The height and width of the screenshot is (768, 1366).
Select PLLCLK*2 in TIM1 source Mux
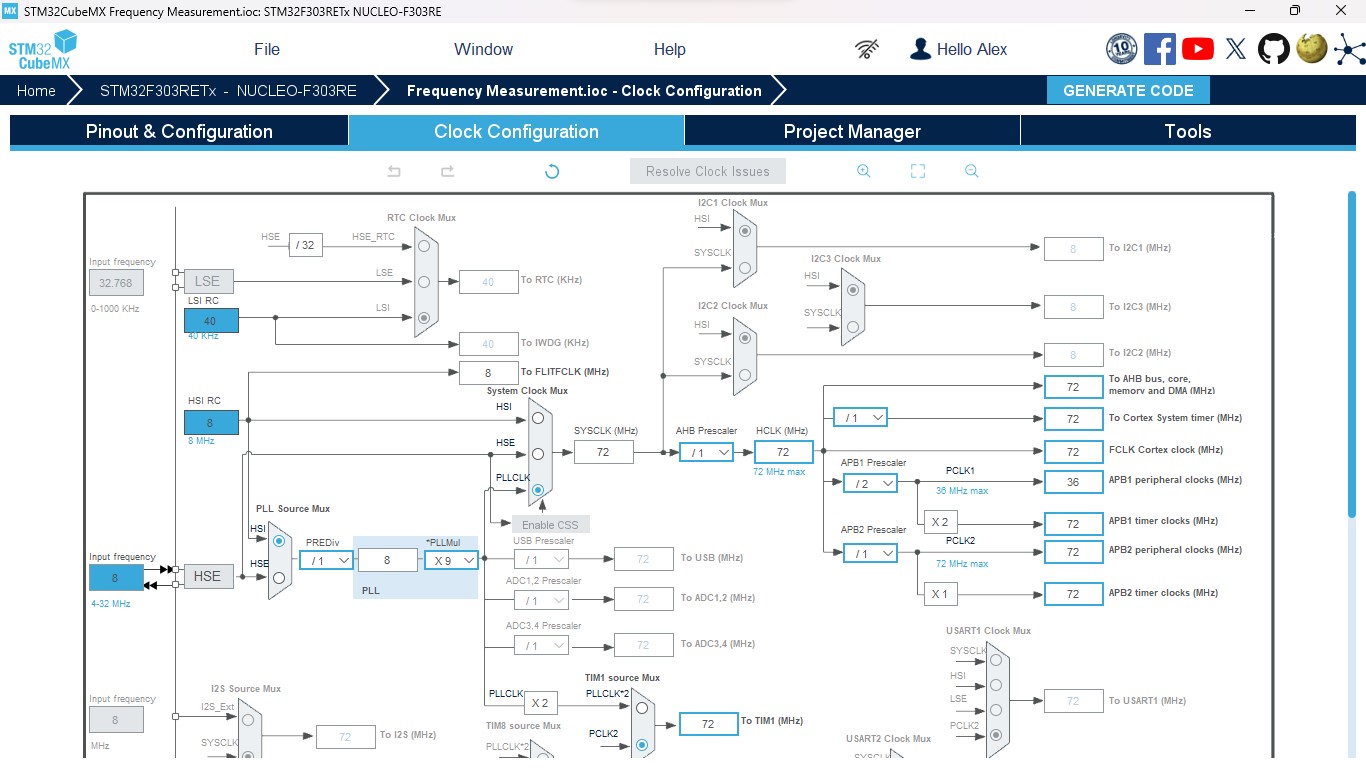[642, 707]
